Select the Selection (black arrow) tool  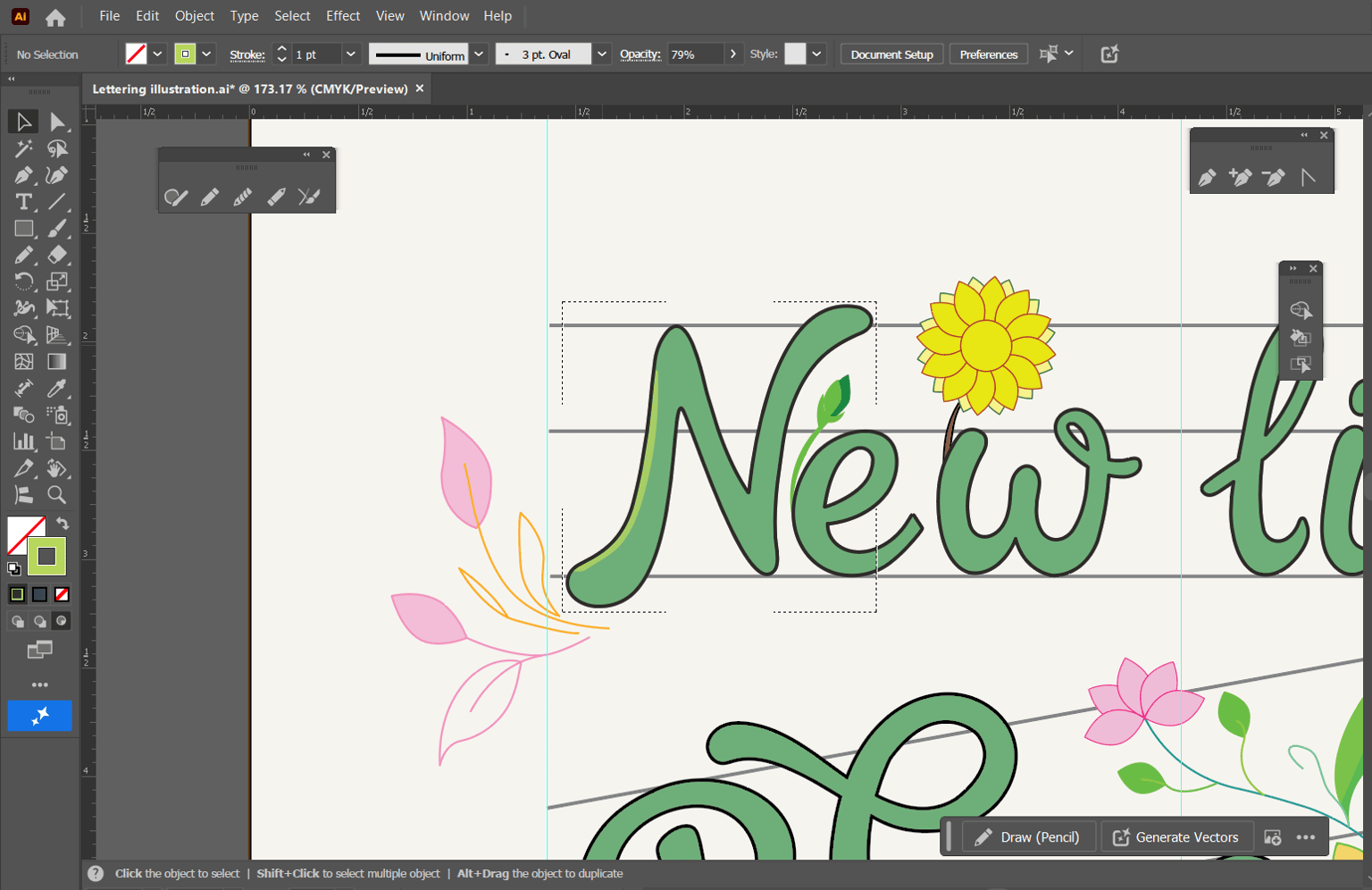23,122
